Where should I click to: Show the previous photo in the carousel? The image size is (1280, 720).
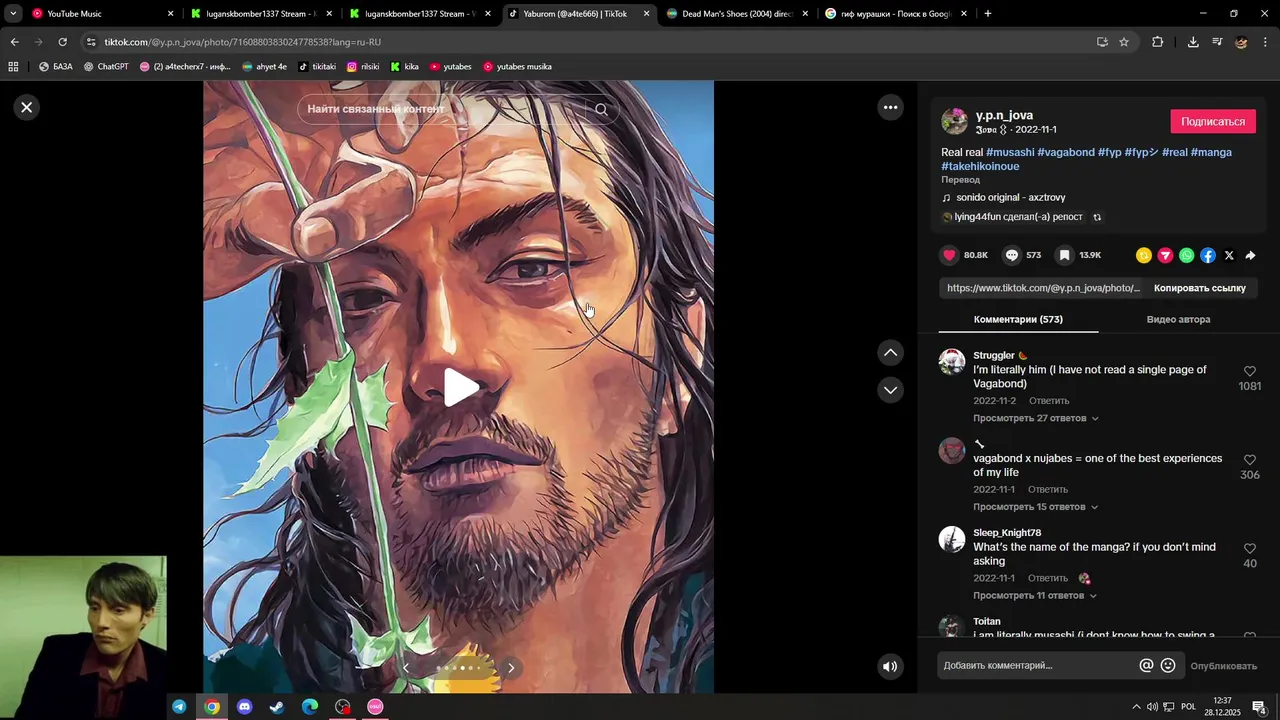point(405,667)
